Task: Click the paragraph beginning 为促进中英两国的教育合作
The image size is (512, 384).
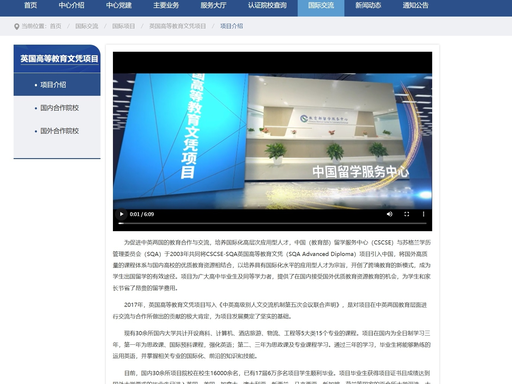Action: click(272, 265)
